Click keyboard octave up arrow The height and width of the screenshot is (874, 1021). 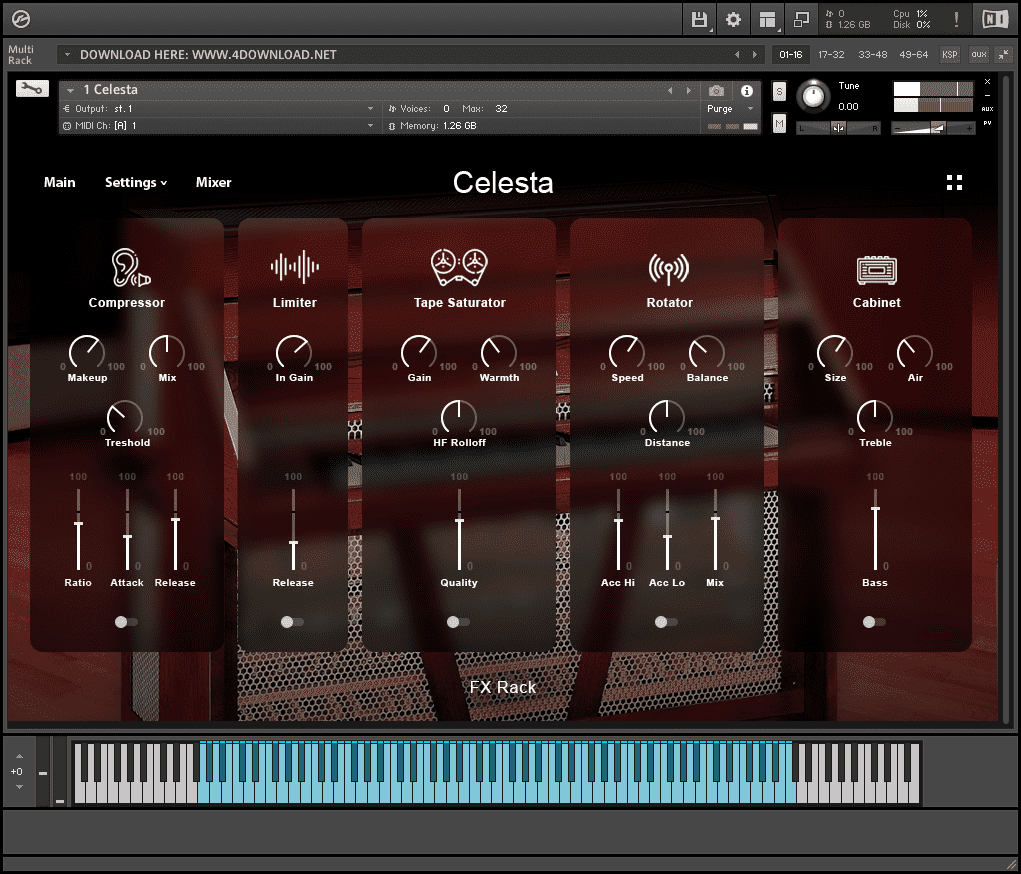19,756
